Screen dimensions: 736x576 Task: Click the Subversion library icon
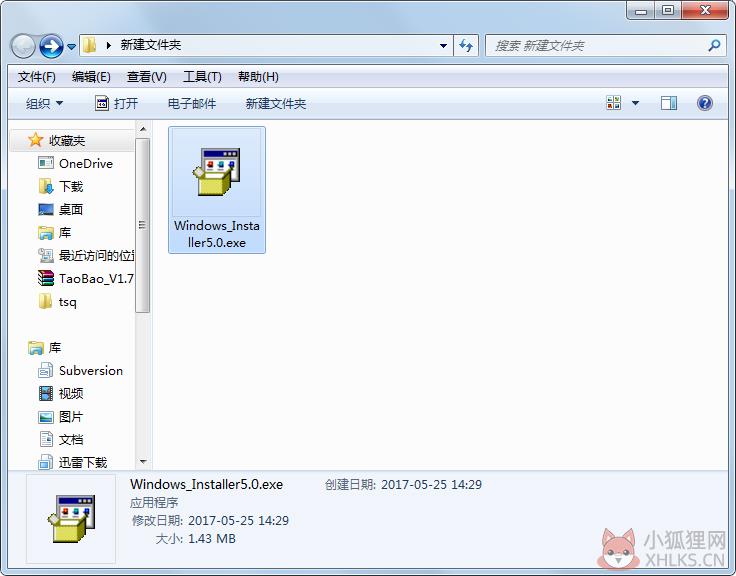[x=46, y=370]
